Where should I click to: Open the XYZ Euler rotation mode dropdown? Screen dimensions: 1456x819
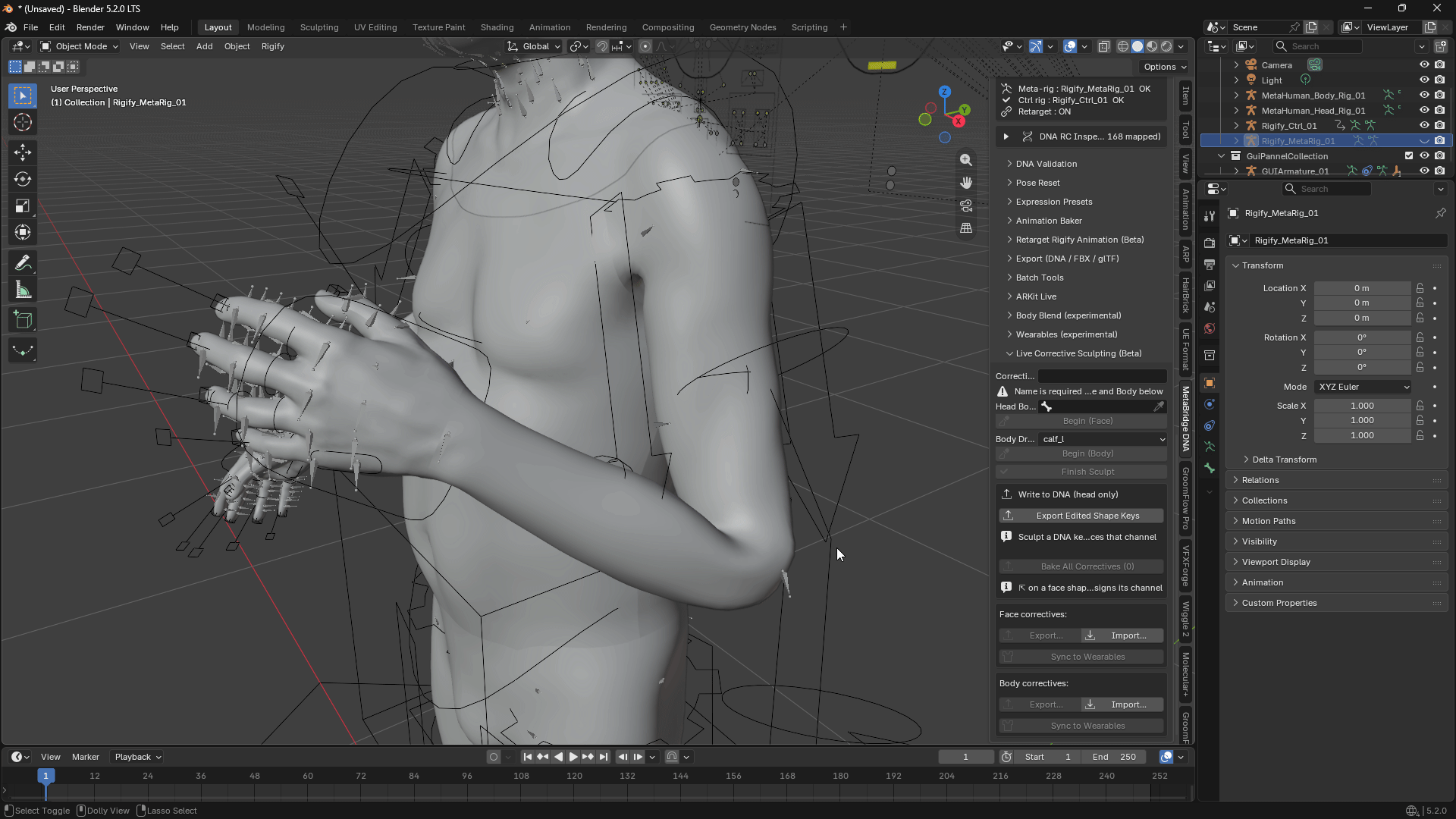pos(1363,387)
